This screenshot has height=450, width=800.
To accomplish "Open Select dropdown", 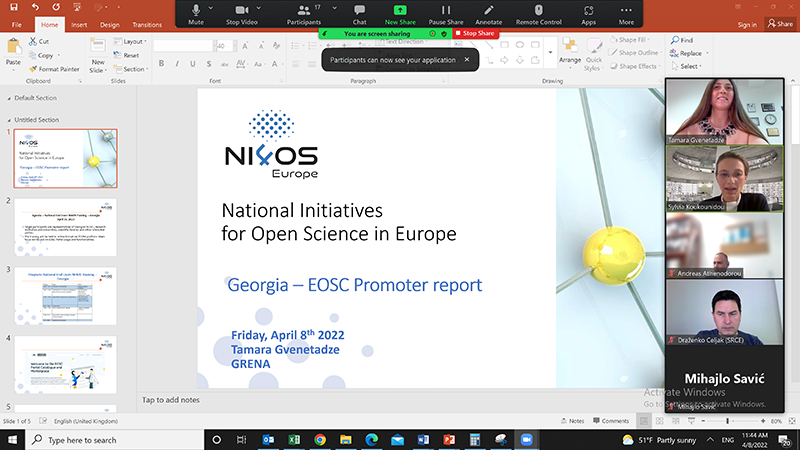I will 687,66.
